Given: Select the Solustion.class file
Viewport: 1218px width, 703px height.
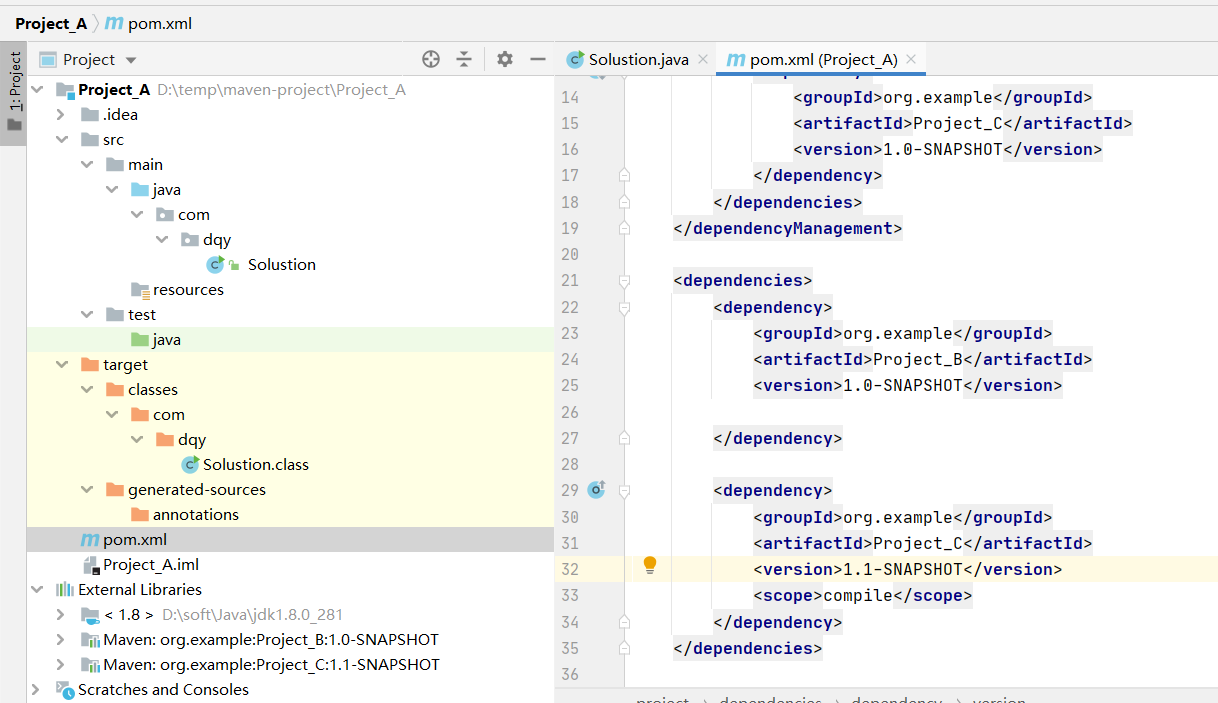Looking at the screenshot, I should tap(255, 464).
